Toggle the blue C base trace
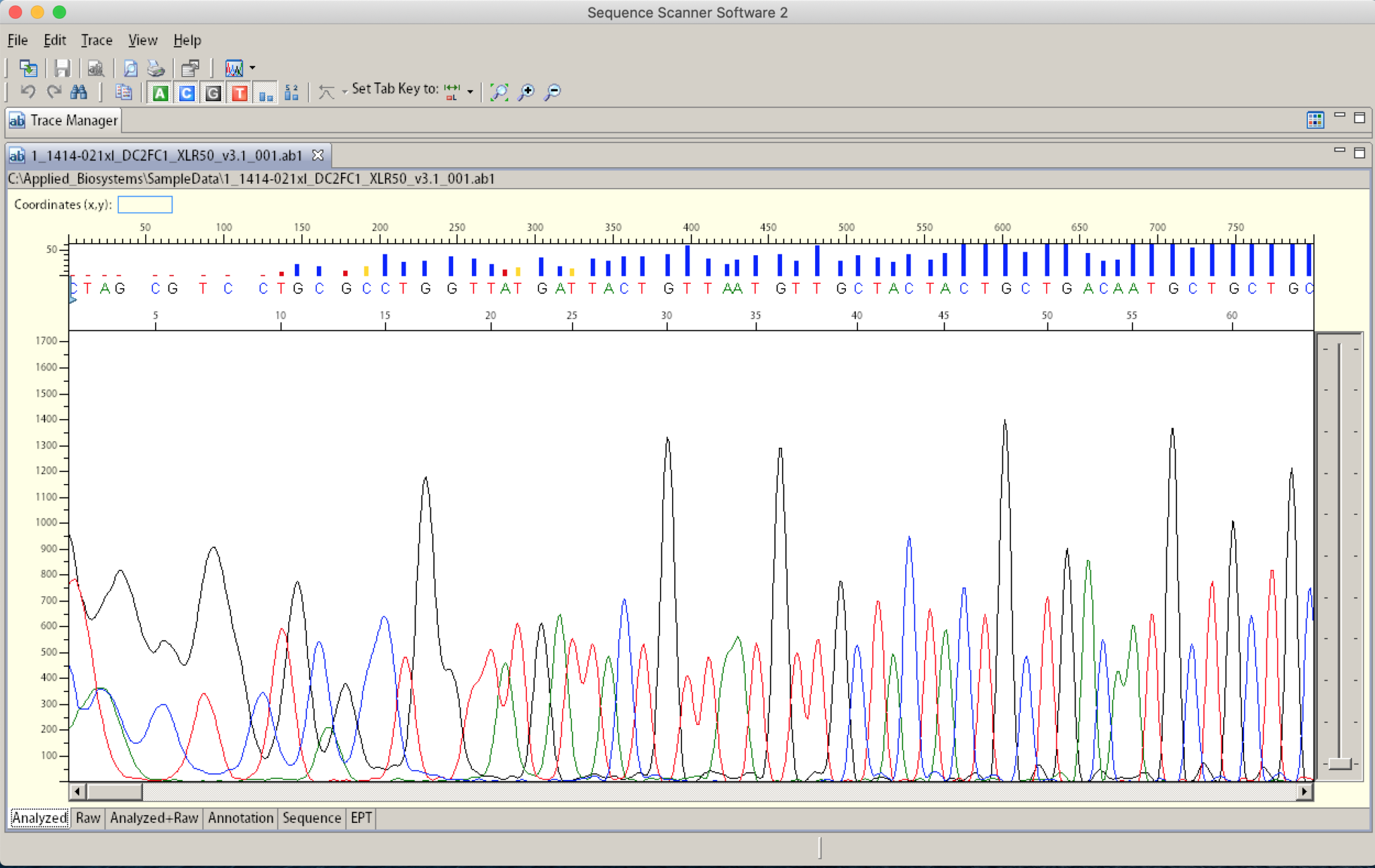The image size is (1375, 868). click(x=187, y=93)
